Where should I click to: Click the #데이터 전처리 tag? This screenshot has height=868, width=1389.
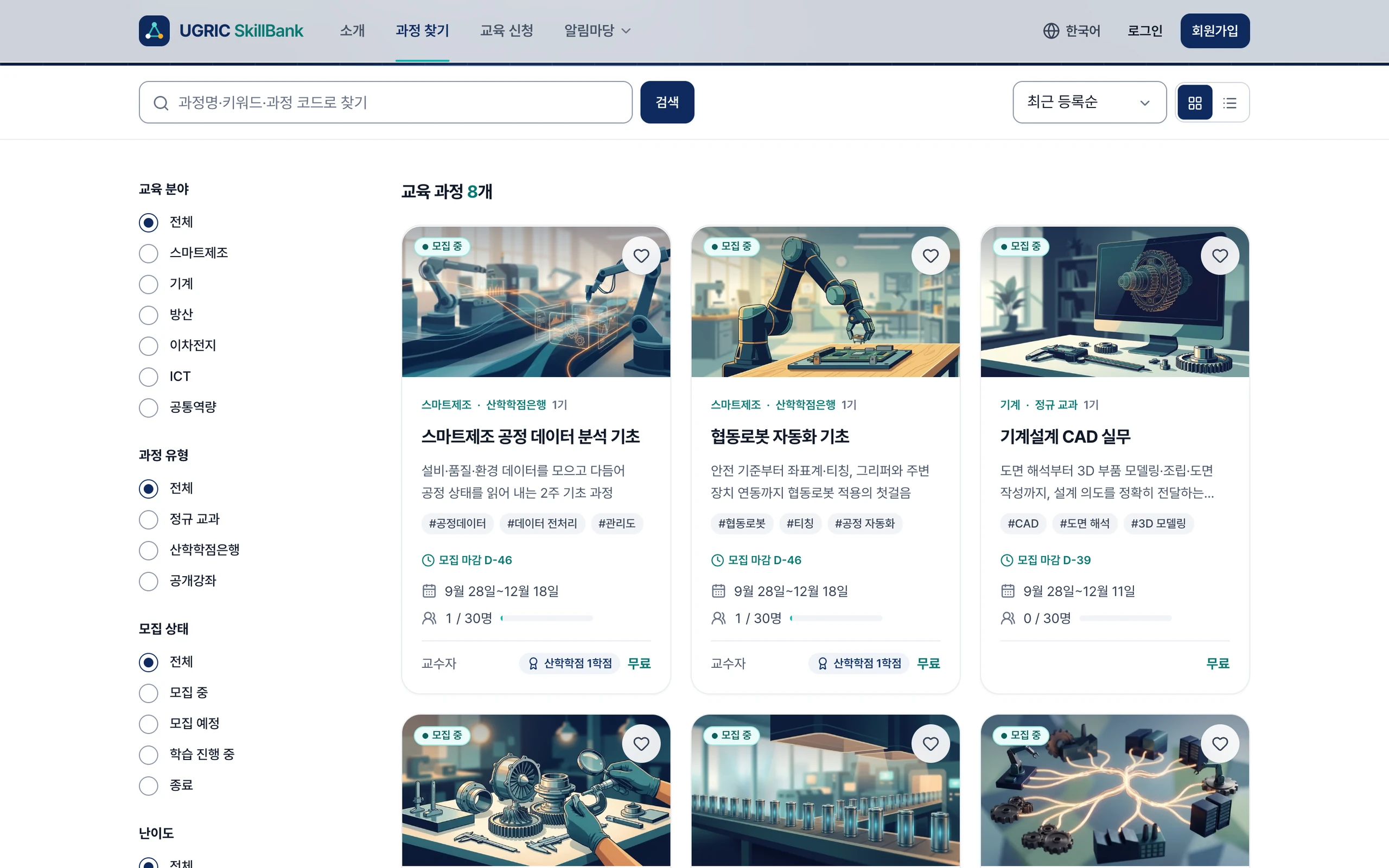[542, 524]
